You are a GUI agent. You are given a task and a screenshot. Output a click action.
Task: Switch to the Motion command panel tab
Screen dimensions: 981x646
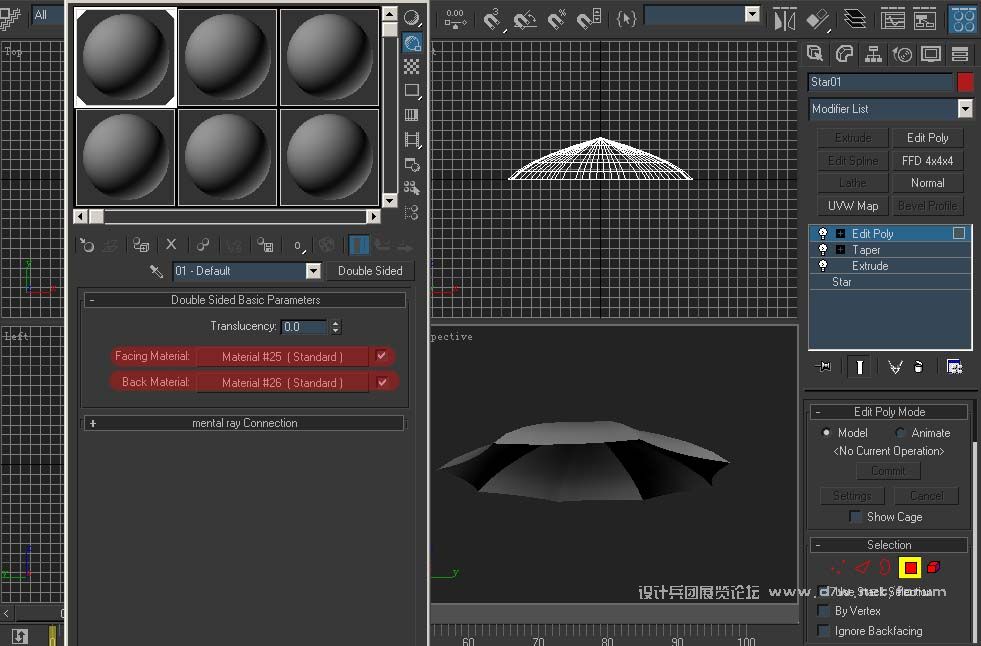point(902,54)
